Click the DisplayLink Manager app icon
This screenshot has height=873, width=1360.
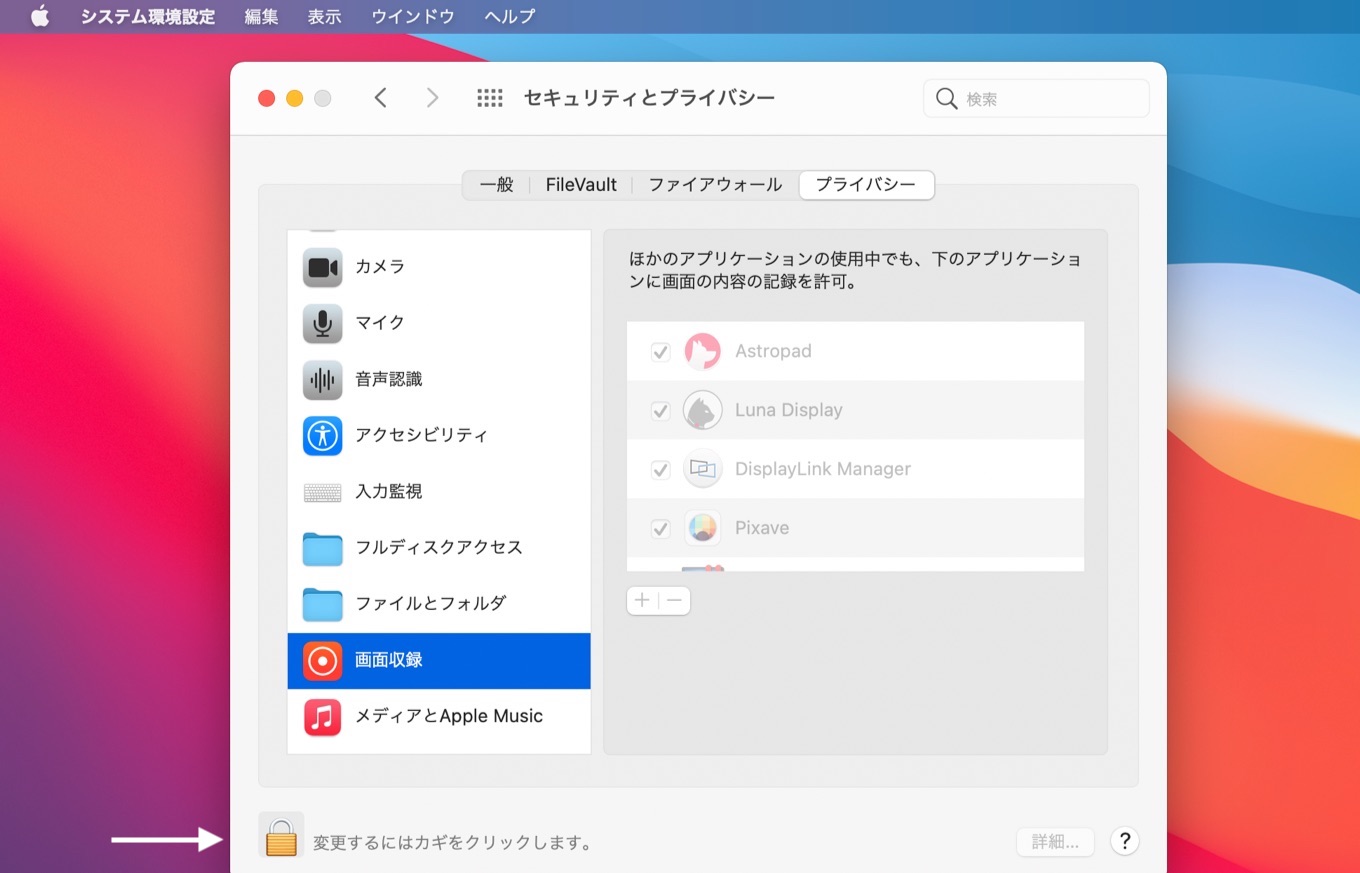[x=703, y=469]
